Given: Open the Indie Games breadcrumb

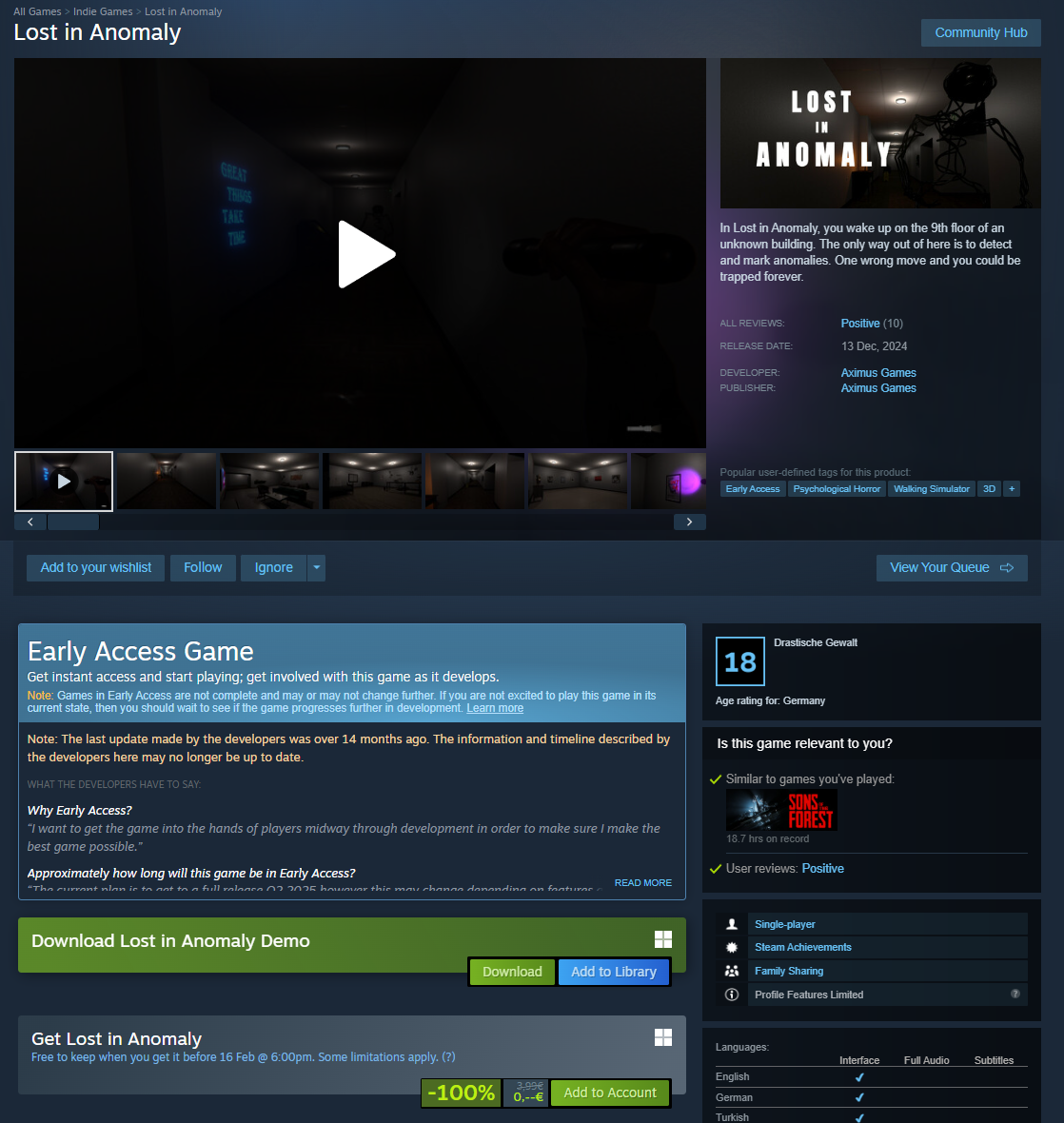Looking at the screenshot, I should [103, 11].
